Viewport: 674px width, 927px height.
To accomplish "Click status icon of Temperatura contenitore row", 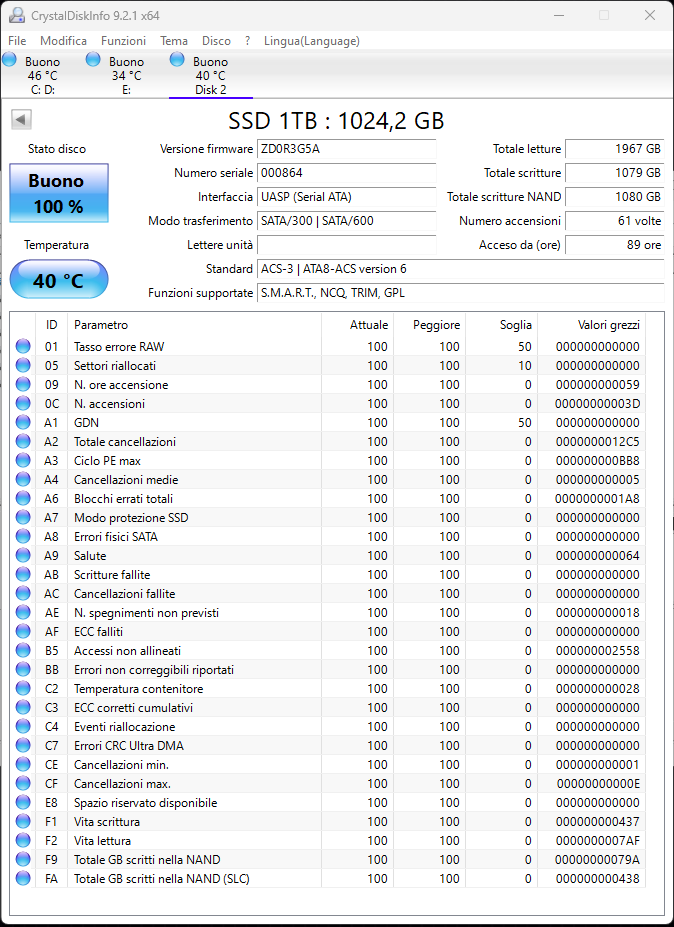I will point(23,689).
